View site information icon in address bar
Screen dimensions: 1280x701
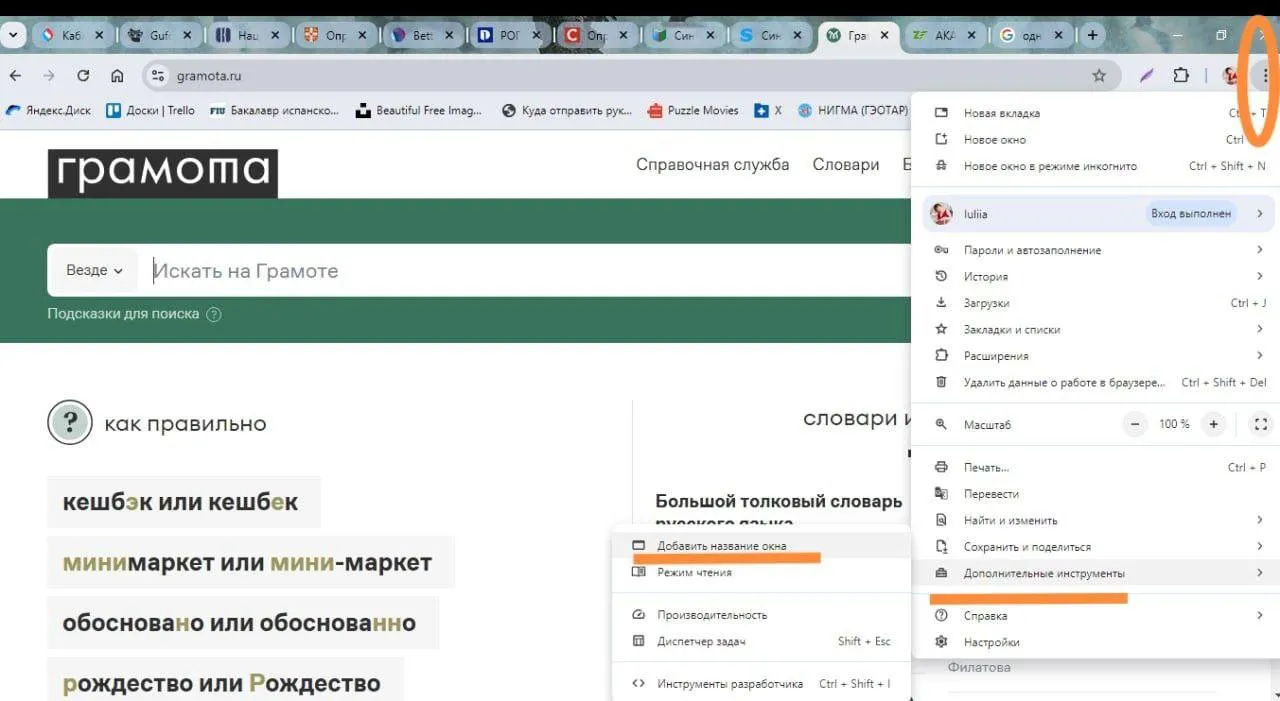(x=156, y=75)
